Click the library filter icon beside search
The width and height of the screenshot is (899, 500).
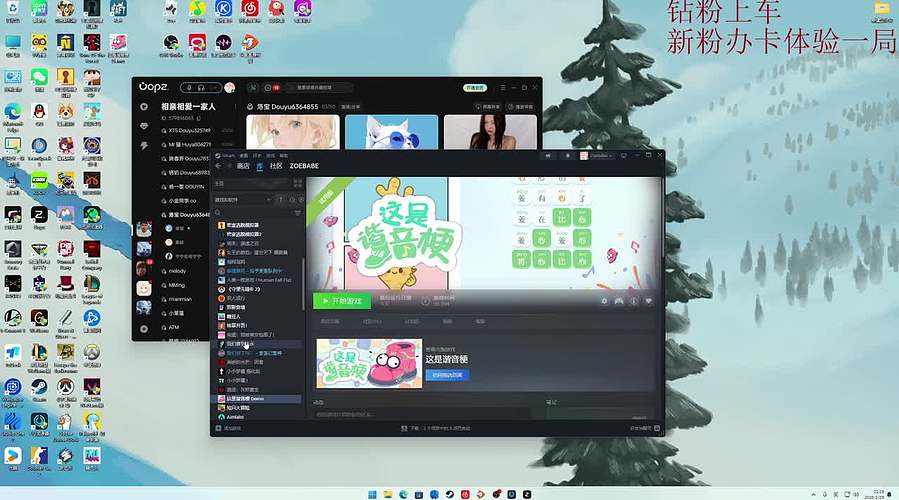click(x=298, y=213)
